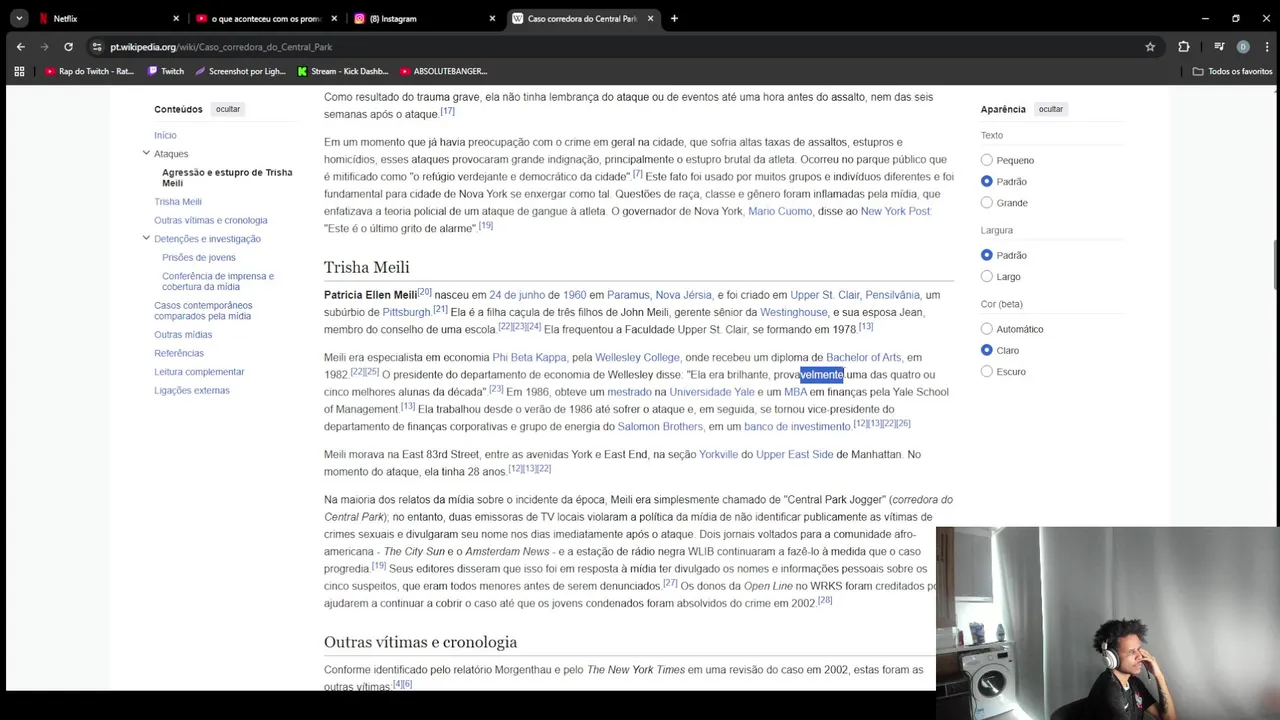Open the 'Universidade Yale' link
Viewport: 1280px width, 720px height.
tap(712, 392)
